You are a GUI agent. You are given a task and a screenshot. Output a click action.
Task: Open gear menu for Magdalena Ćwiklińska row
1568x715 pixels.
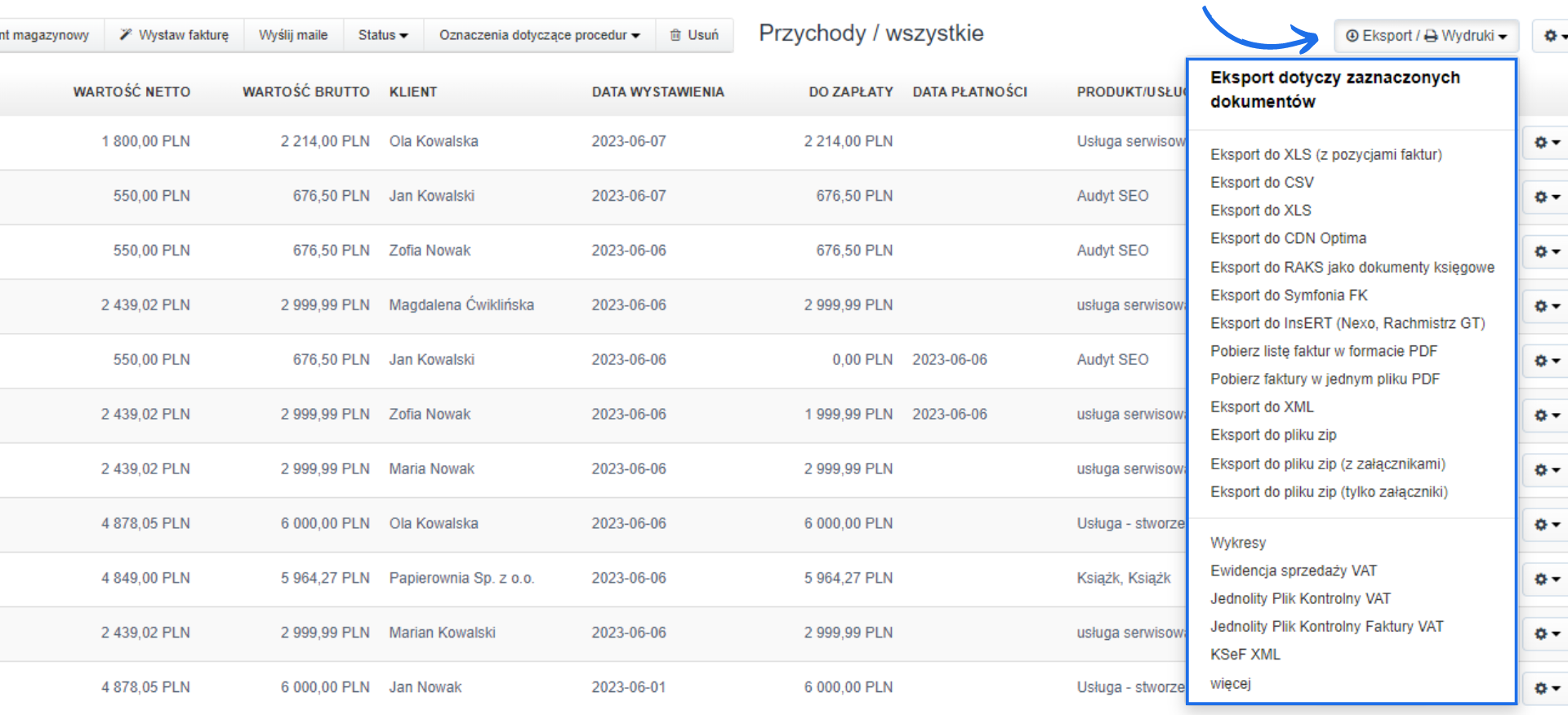[x=1547, y=306]
